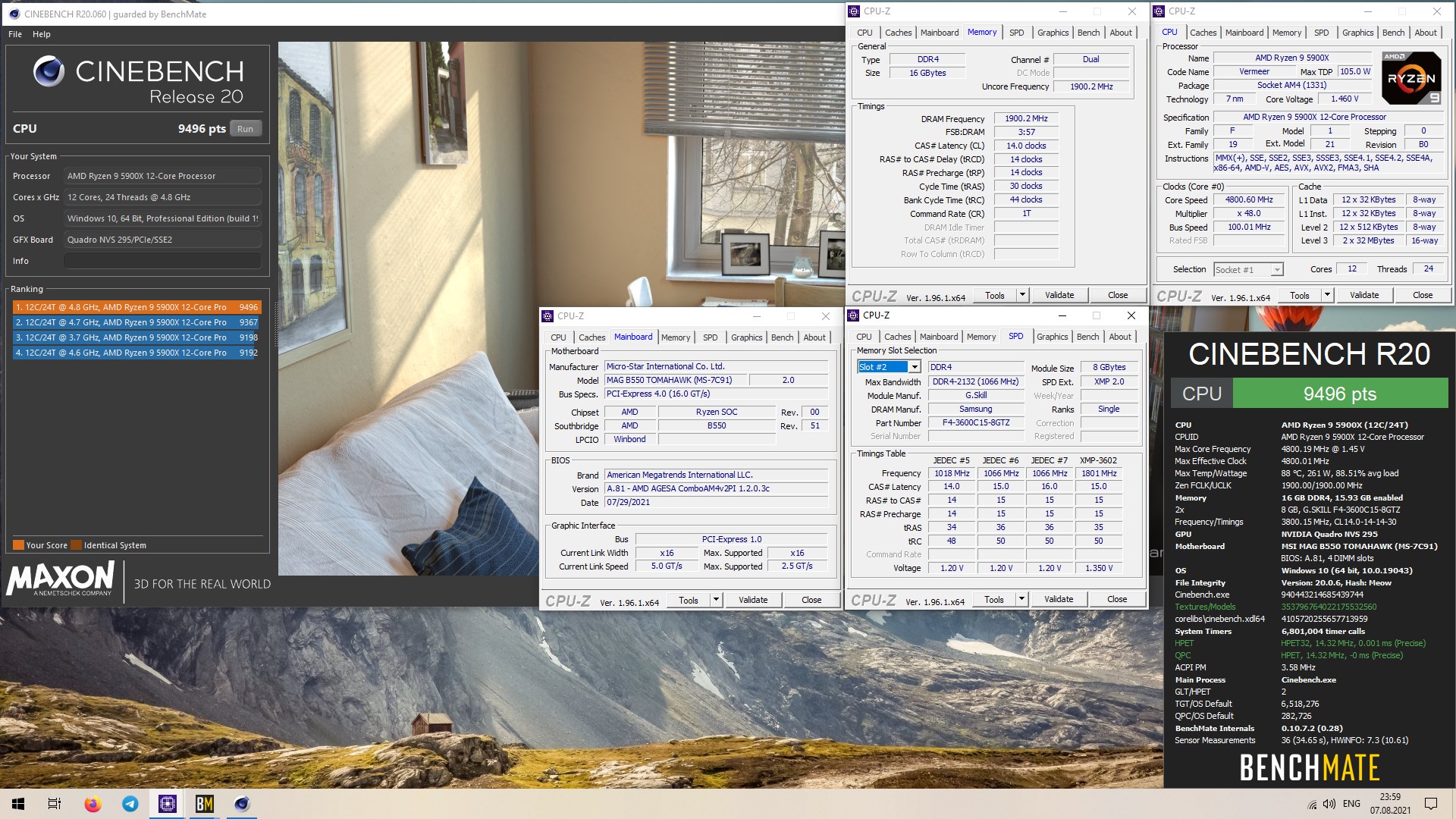Select 4.6 GHz ranking entry
Viewport: 1456px width, 819px height.
coord(136,353)
